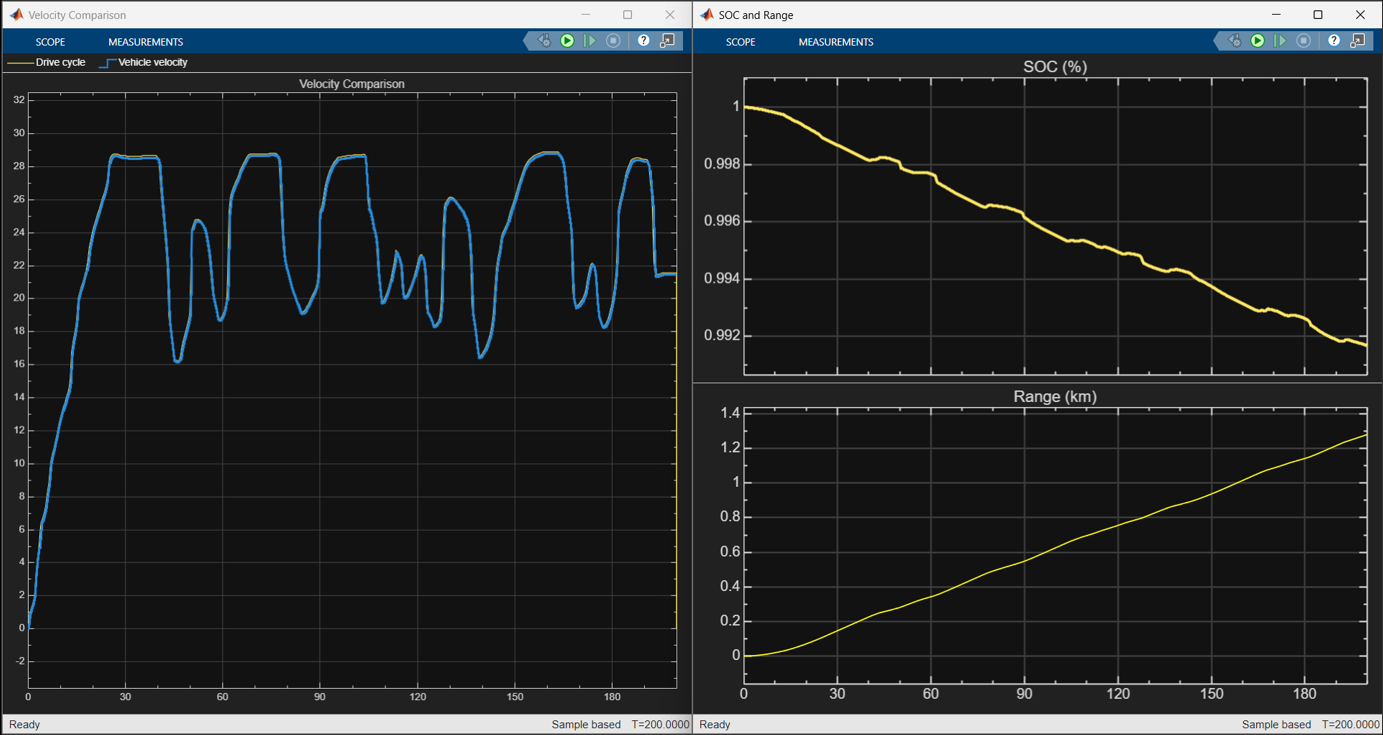Maximize the SOC and Range window
The width and height of the screenshot is (1383, 735).
(1317, 15)
